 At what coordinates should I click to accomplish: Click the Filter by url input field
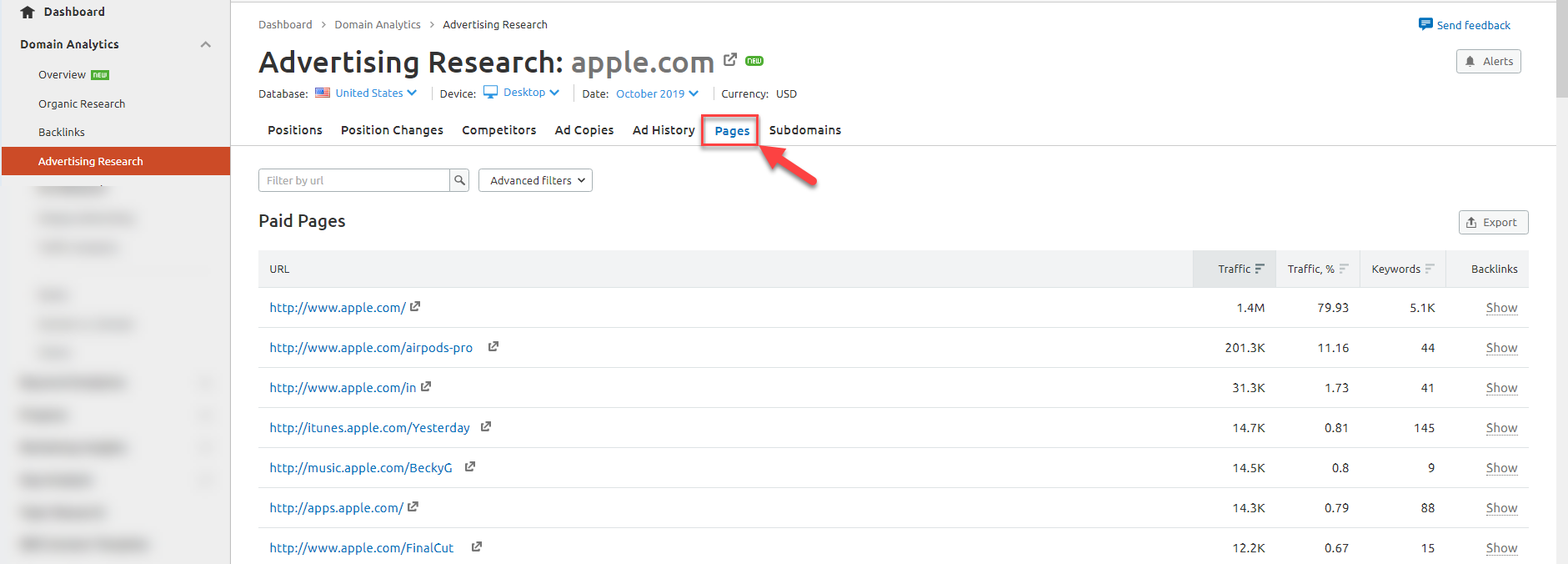coord(354,180)
